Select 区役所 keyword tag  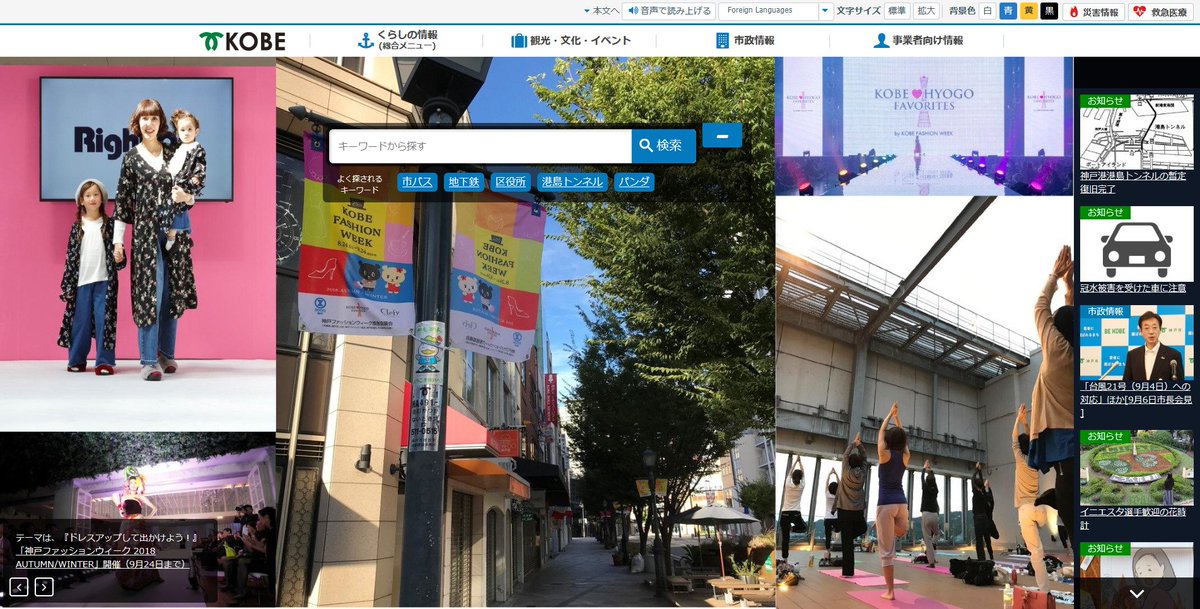(x=510, y=182)
